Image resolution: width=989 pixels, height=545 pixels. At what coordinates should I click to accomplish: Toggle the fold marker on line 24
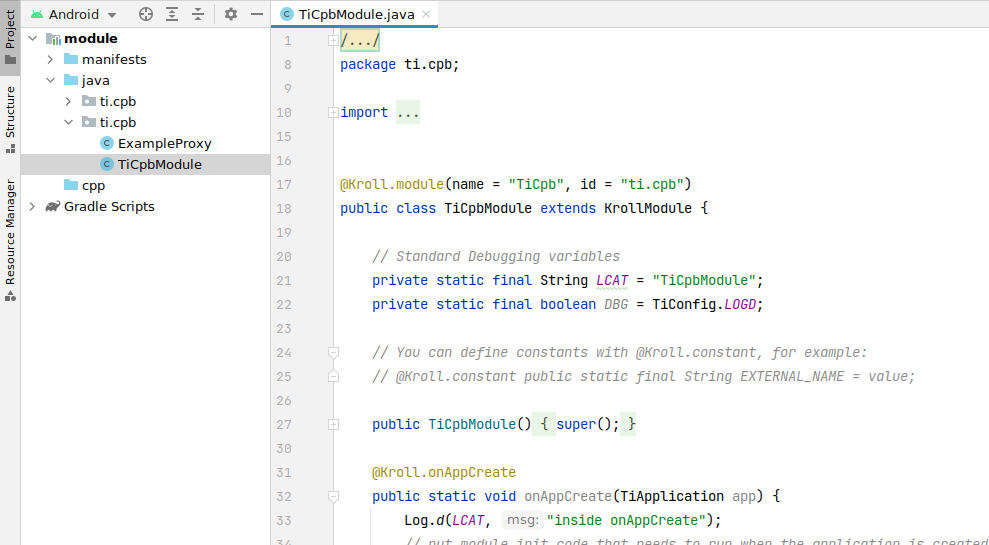pos(333,353)
